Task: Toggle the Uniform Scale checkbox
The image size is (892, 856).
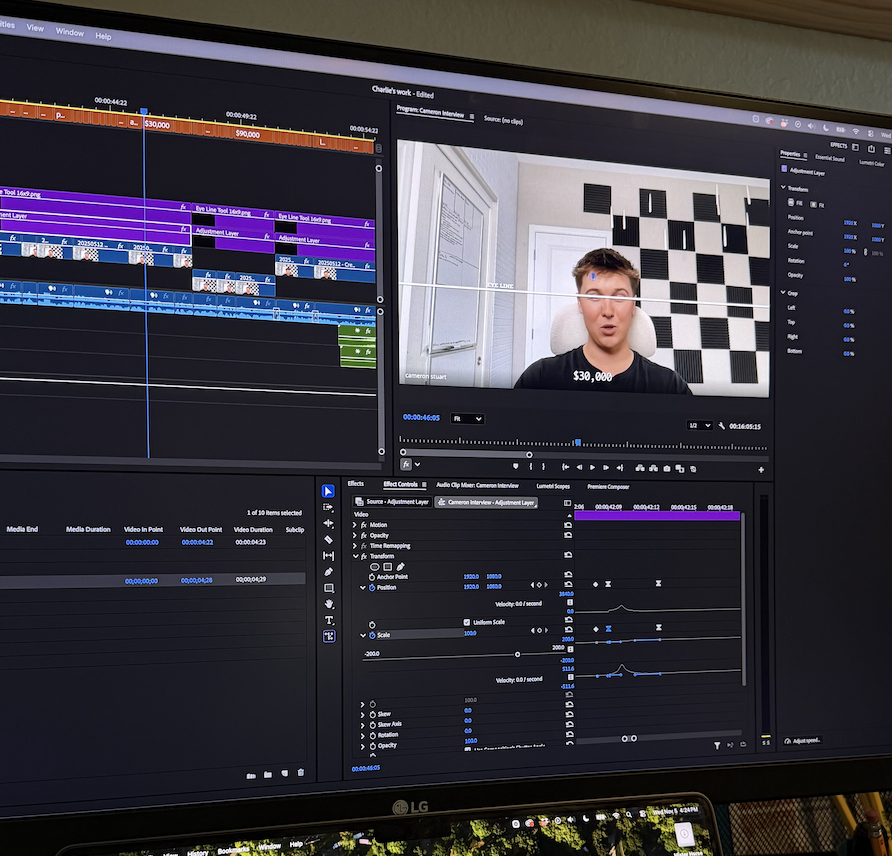Action: tap(467, 622)
